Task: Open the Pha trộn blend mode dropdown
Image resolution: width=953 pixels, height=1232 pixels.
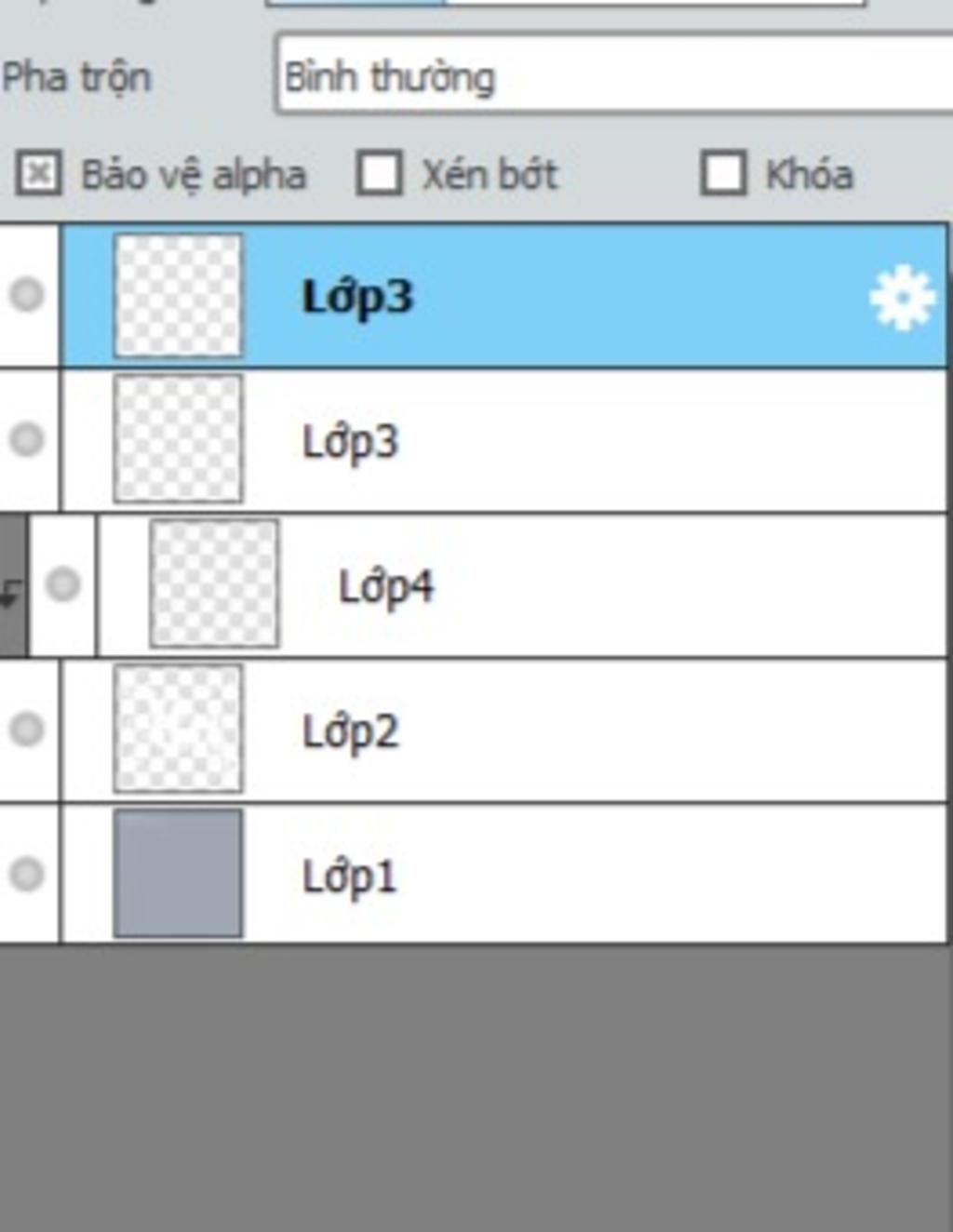Action: coord(614,74)
